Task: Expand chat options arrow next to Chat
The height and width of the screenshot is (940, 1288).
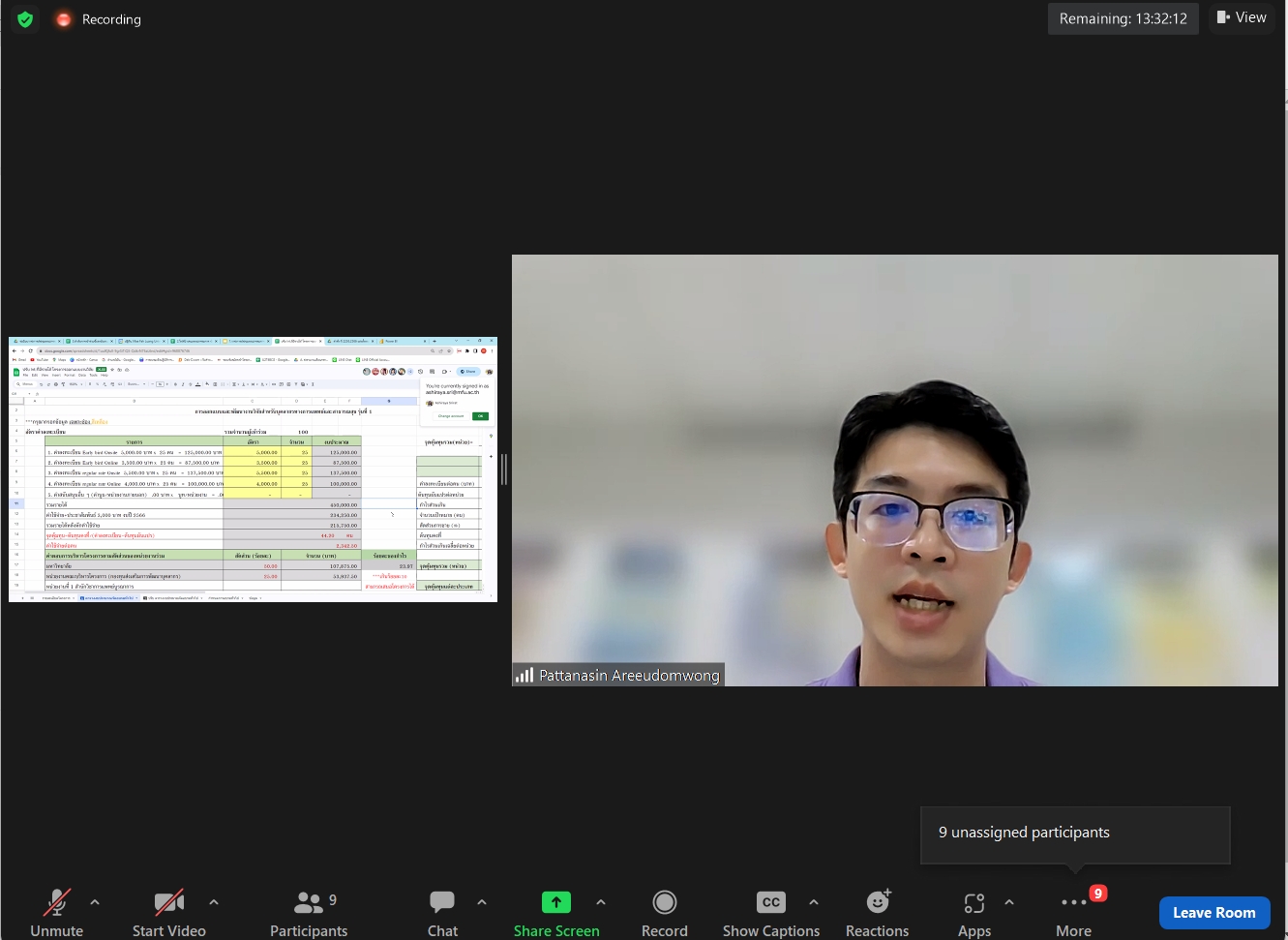Action: (x=482, y=902)
